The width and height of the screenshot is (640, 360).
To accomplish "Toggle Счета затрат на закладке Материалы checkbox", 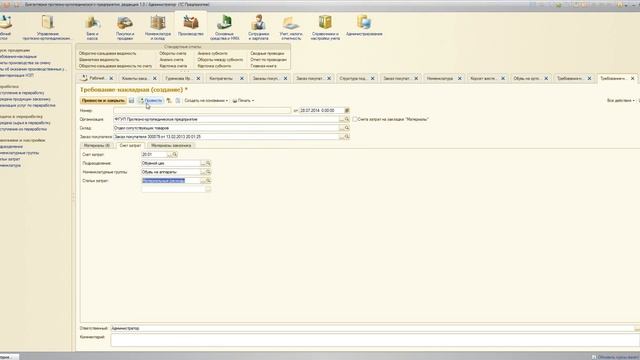I will (x=355, y=119).
